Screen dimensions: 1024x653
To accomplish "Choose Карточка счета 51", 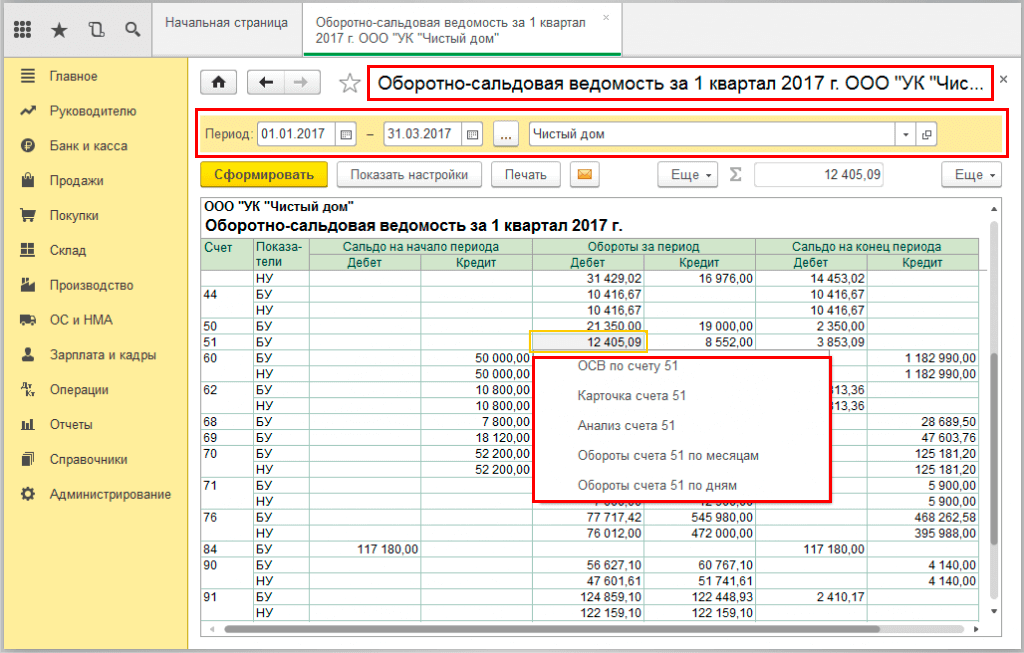I will pos(632,396).
